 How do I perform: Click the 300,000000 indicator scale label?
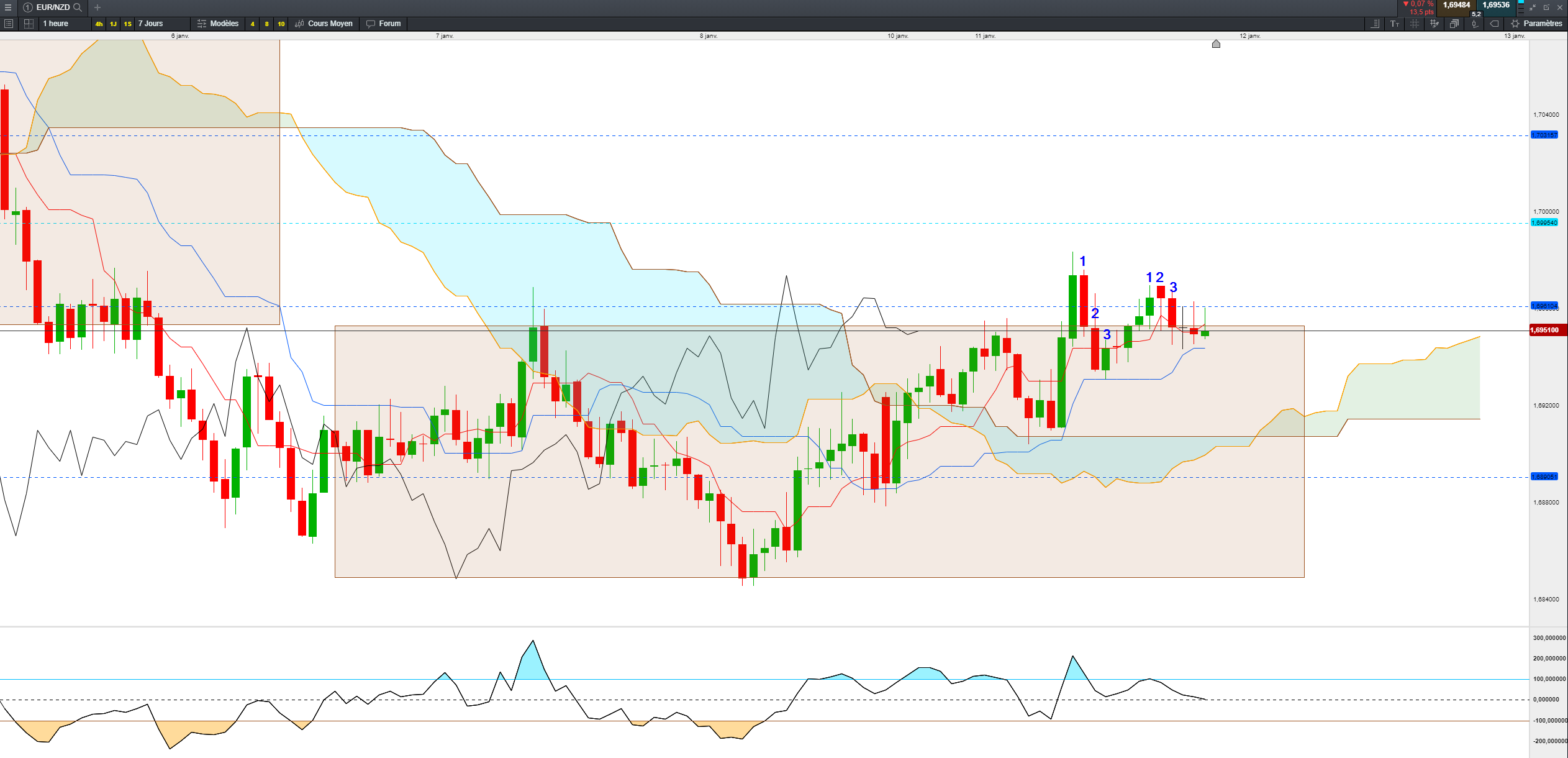(x=1549, y=638)
